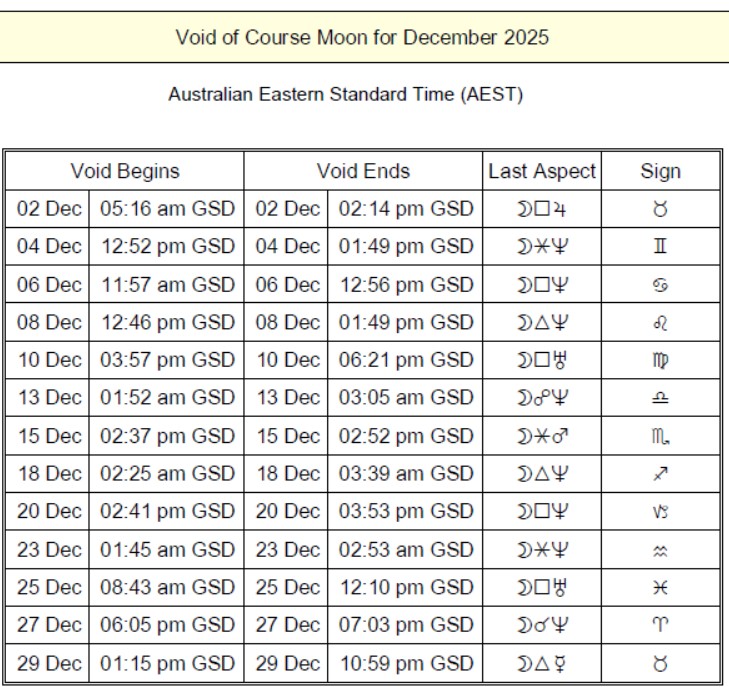Click the Leo sign glyph
729x687 pixels.
coord(660,323)
